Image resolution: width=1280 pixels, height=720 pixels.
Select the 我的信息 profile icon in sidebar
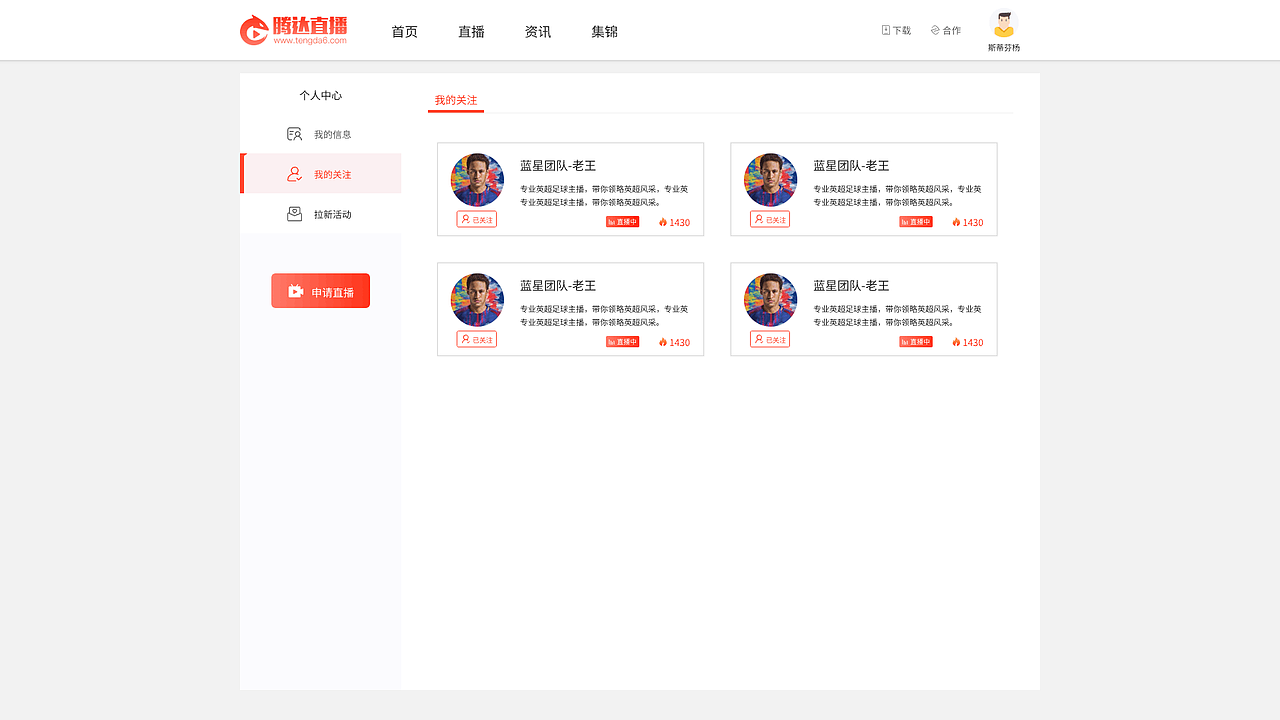pos(293,133)
